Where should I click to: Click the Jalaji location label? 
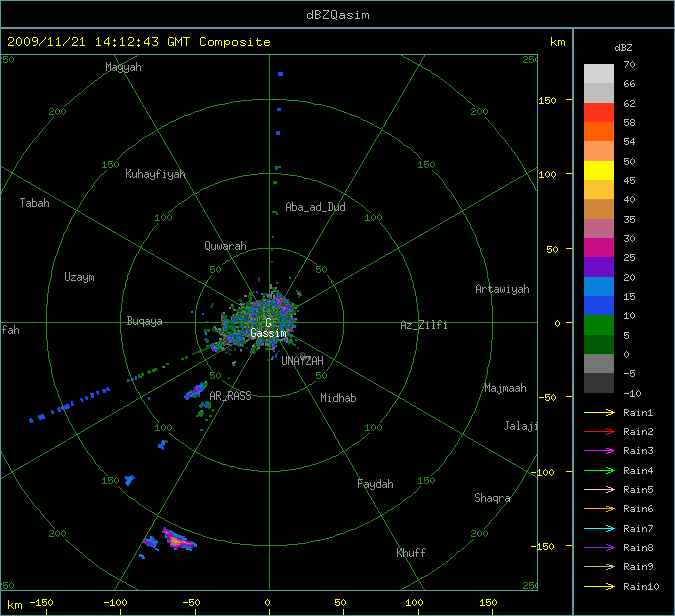click(521, 426)
